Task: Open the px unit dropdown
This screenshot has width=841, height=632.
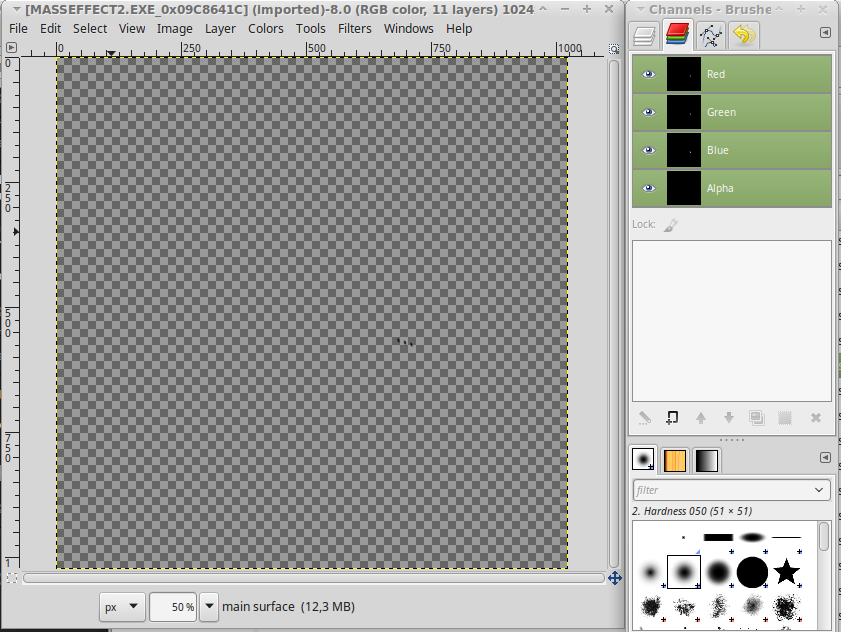Action: [x=122, y=607]
